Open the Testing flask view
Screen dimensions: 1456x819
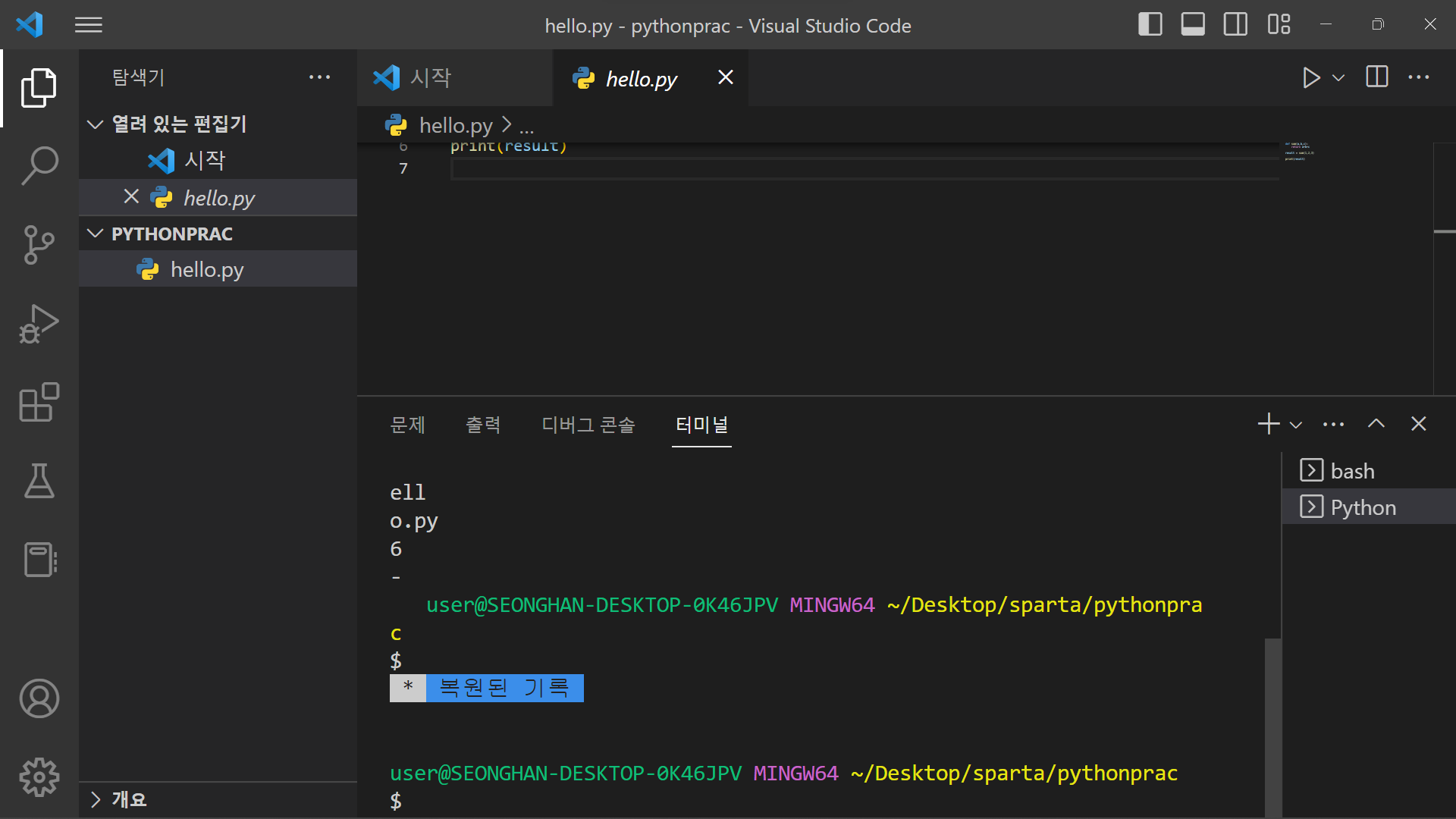click(x=39, y=482)
